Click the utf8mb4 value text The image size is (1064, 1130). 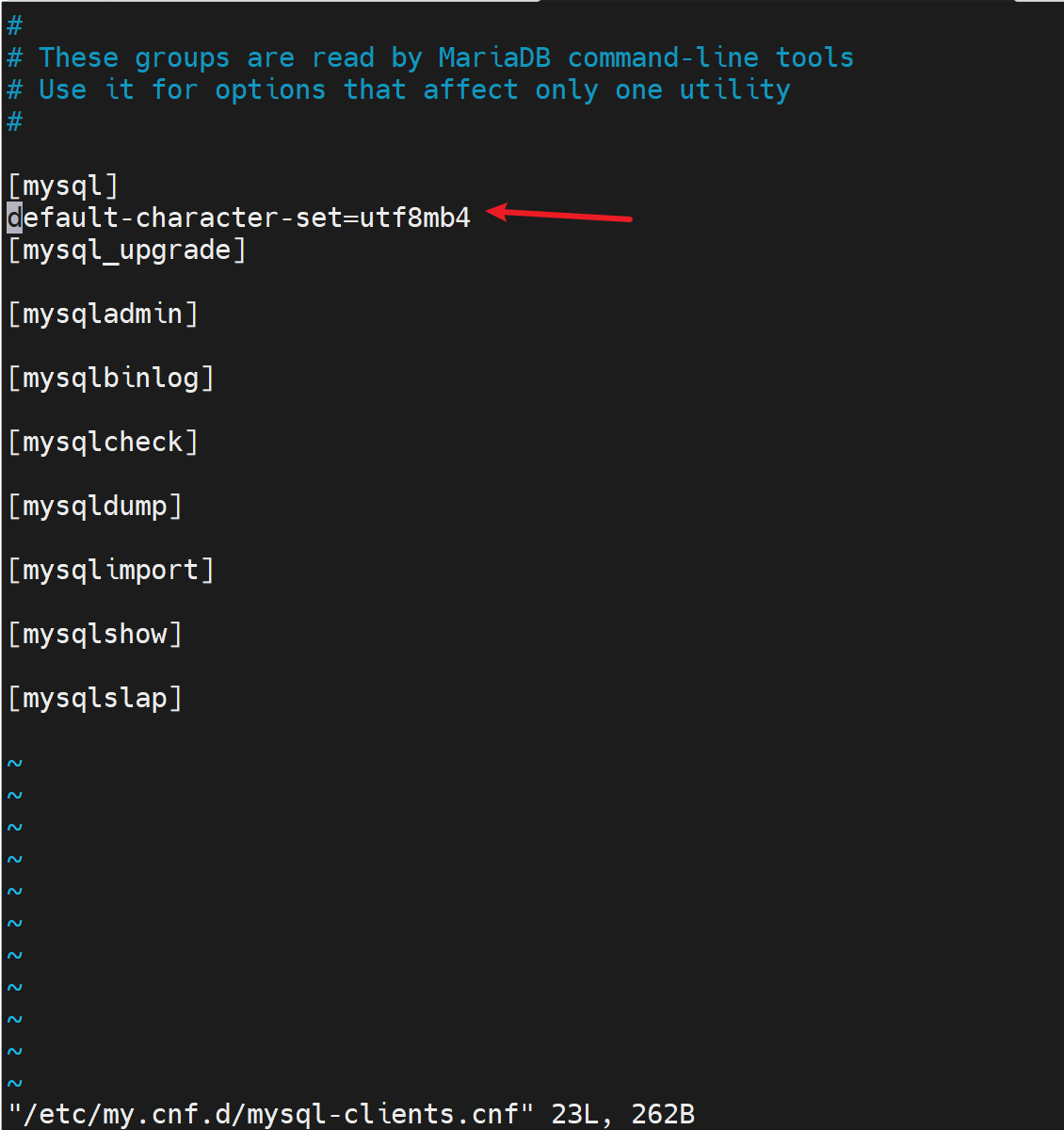pyautogui.click(x=414, y=218)
